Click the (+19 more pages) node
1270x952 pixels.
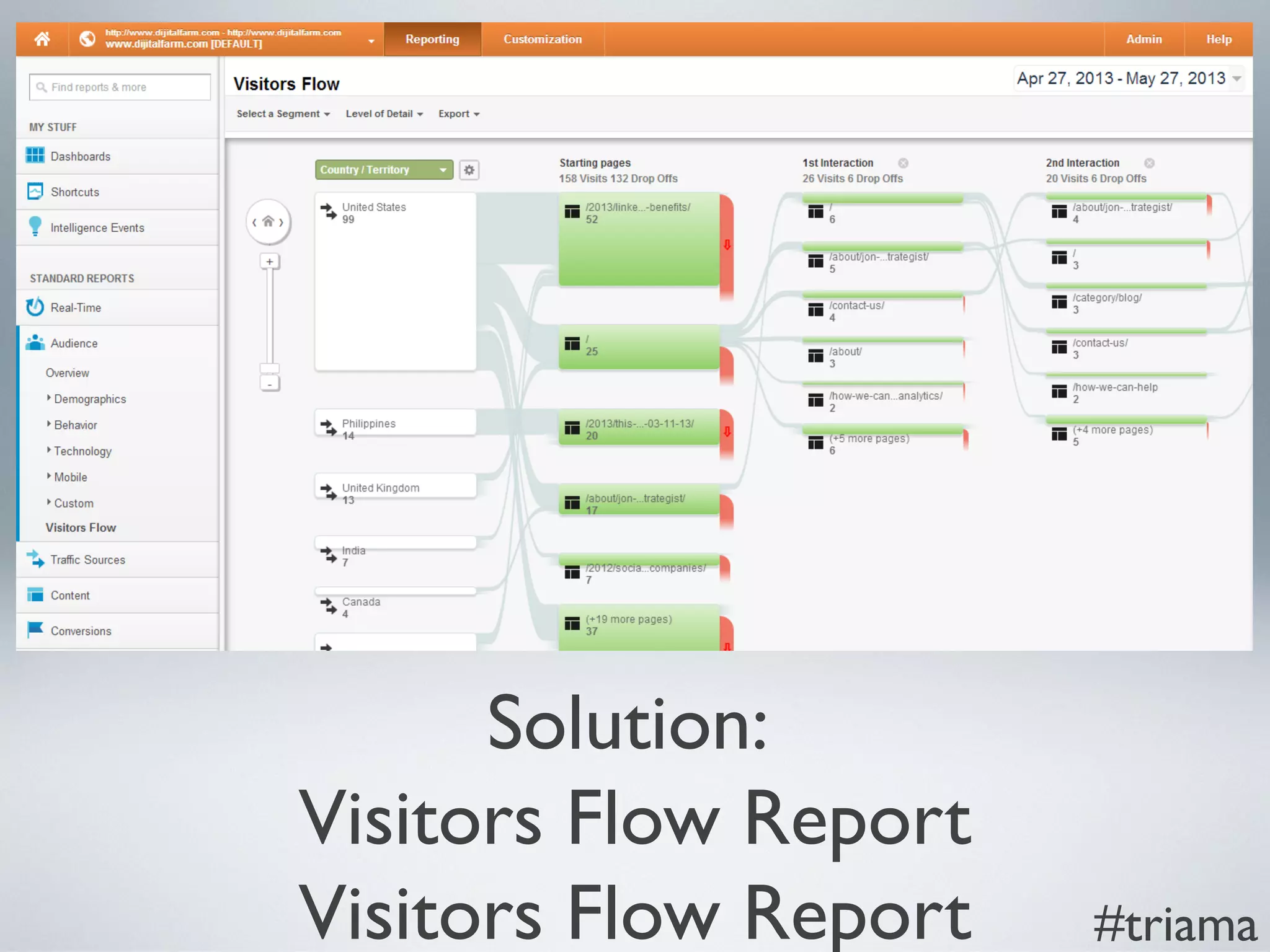click(x=639, y=627)
